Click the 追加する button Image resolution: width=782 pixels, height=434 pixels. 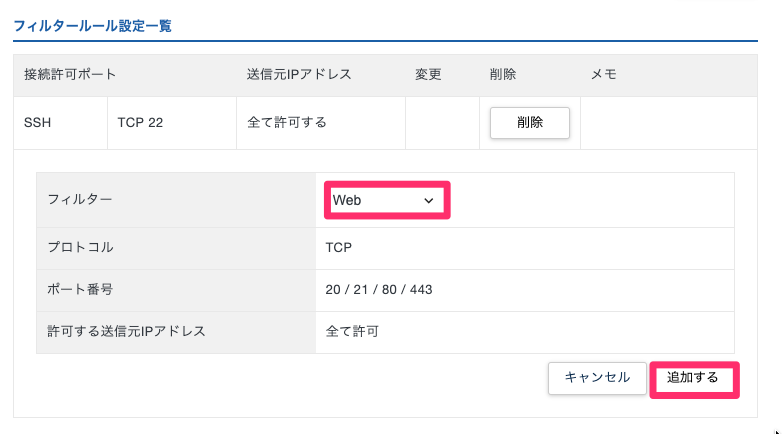[693, 378]
